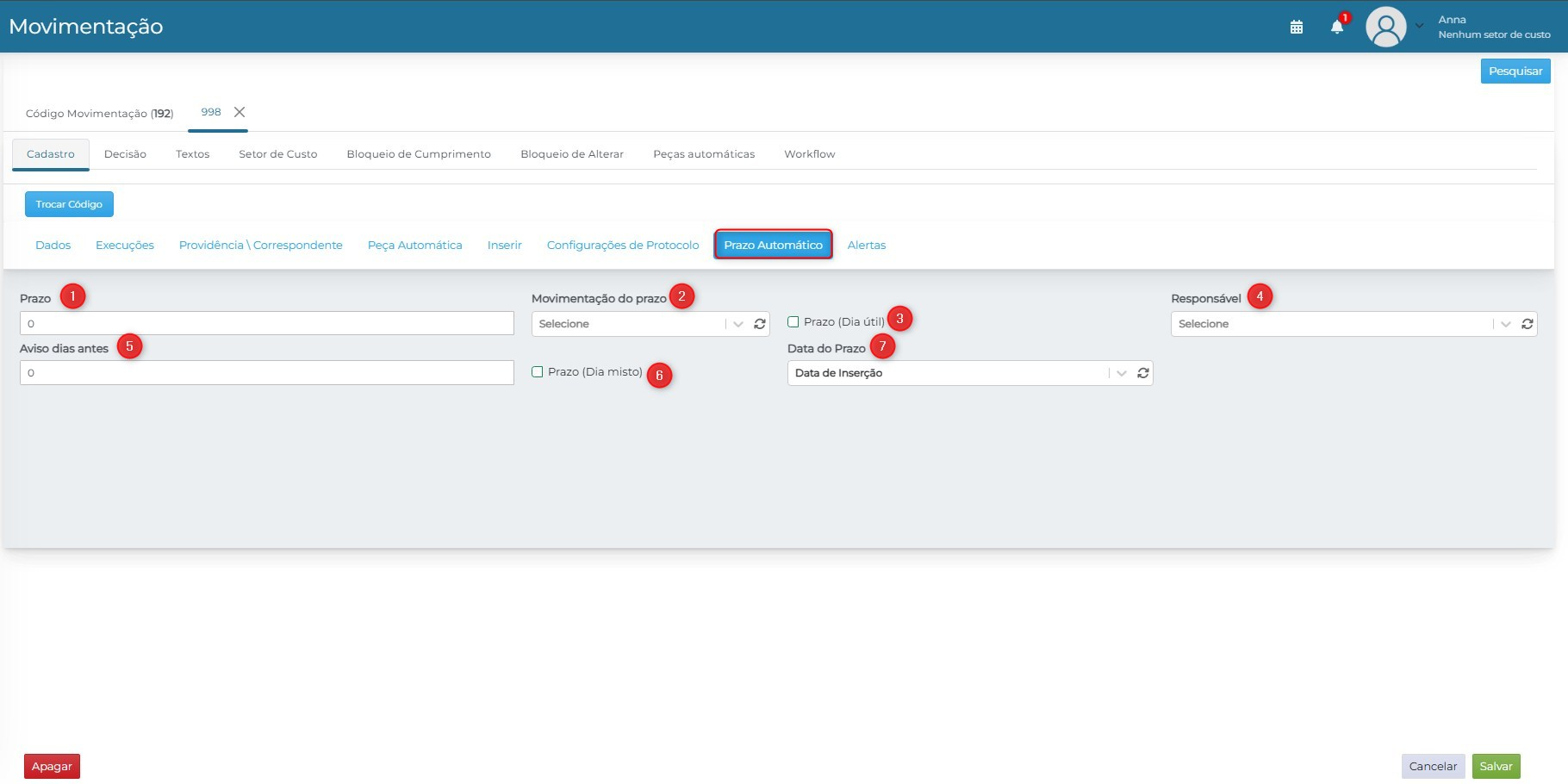Select the 998 record tab
This screenshot has height=784, width=1568.
211,112
